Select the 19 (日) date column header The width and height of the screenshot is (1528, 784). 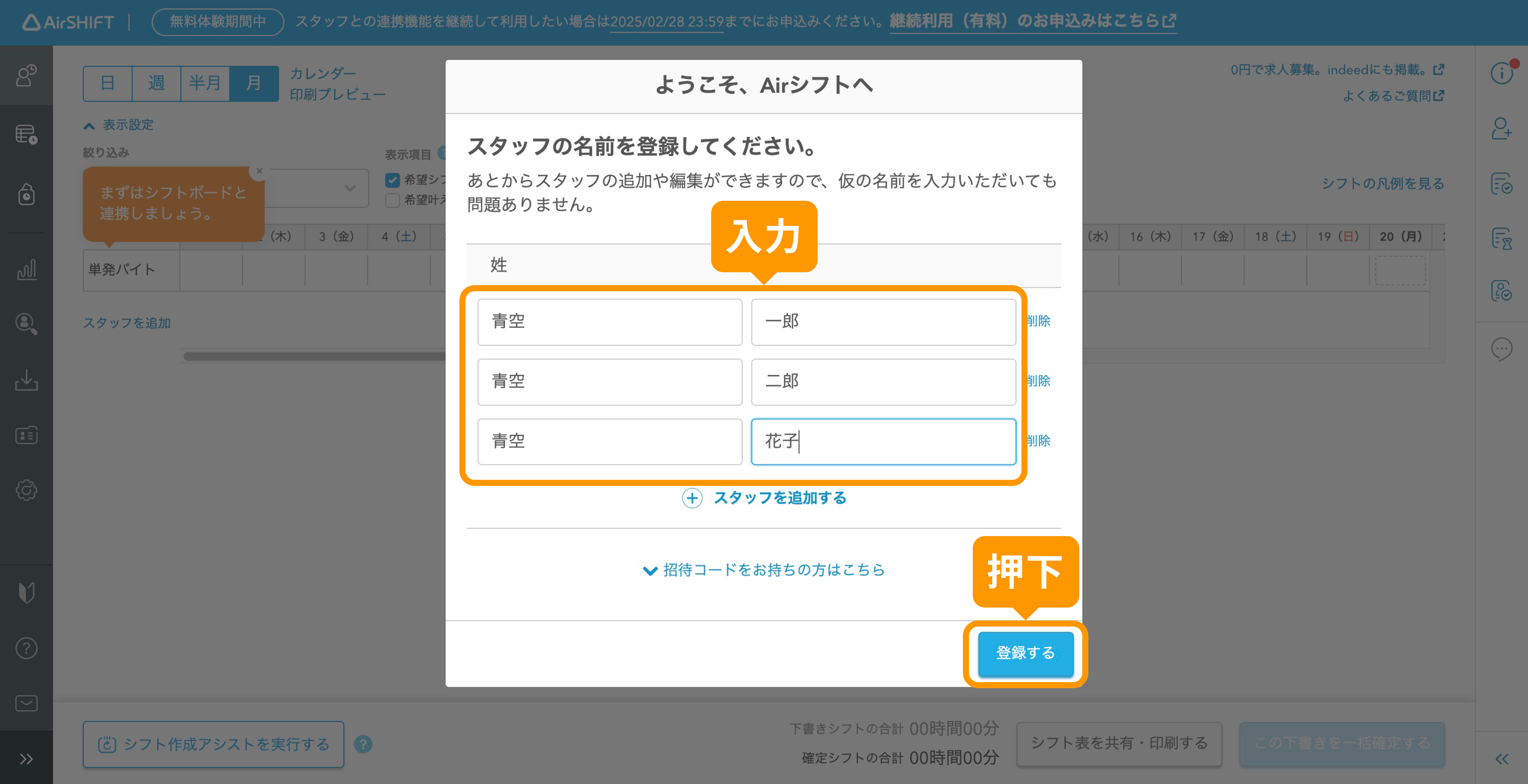coord(1338,236)
